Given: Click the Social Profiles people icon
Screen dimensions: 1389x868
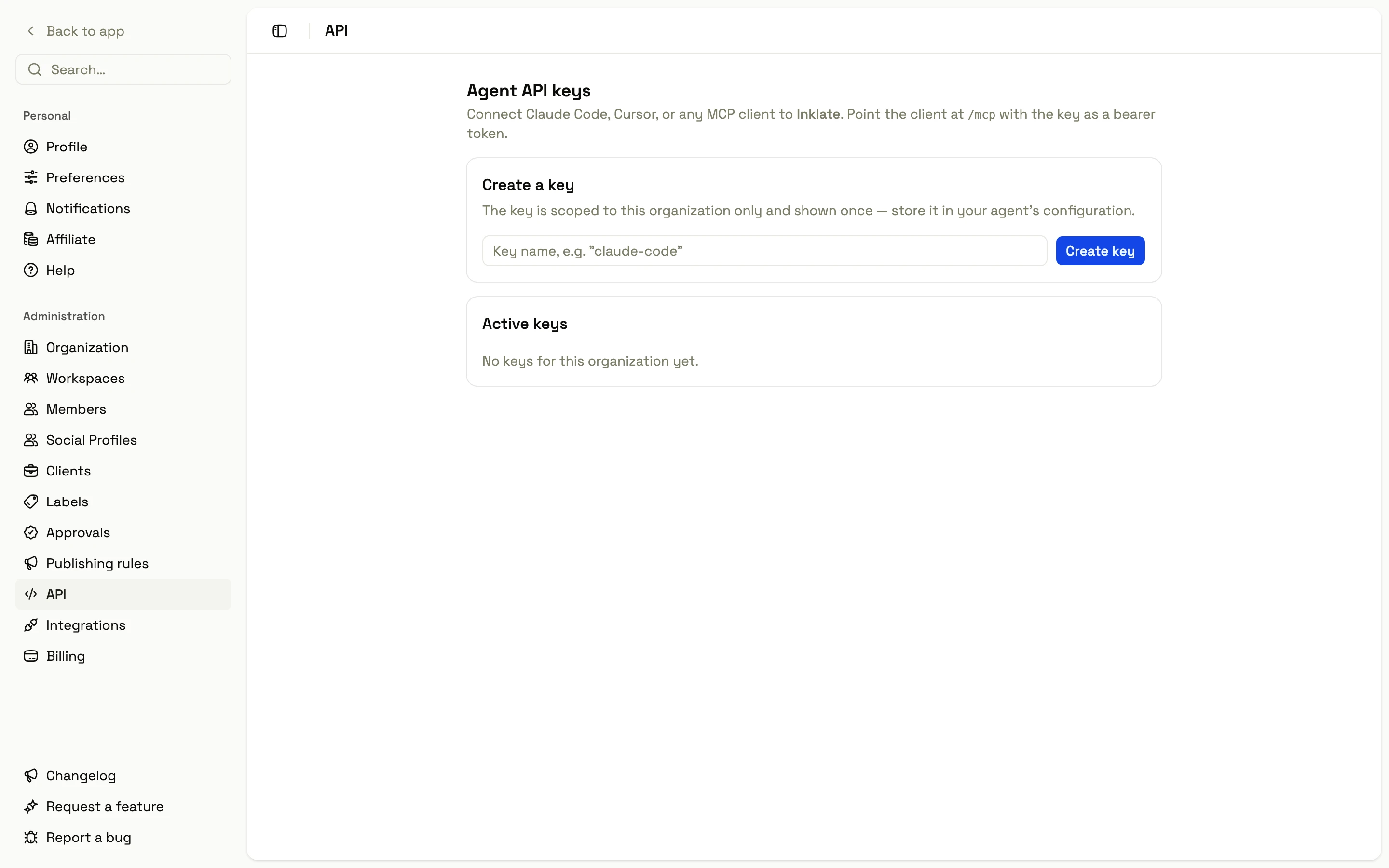Looking at the screenshot, I should click(x=31, y=440).
